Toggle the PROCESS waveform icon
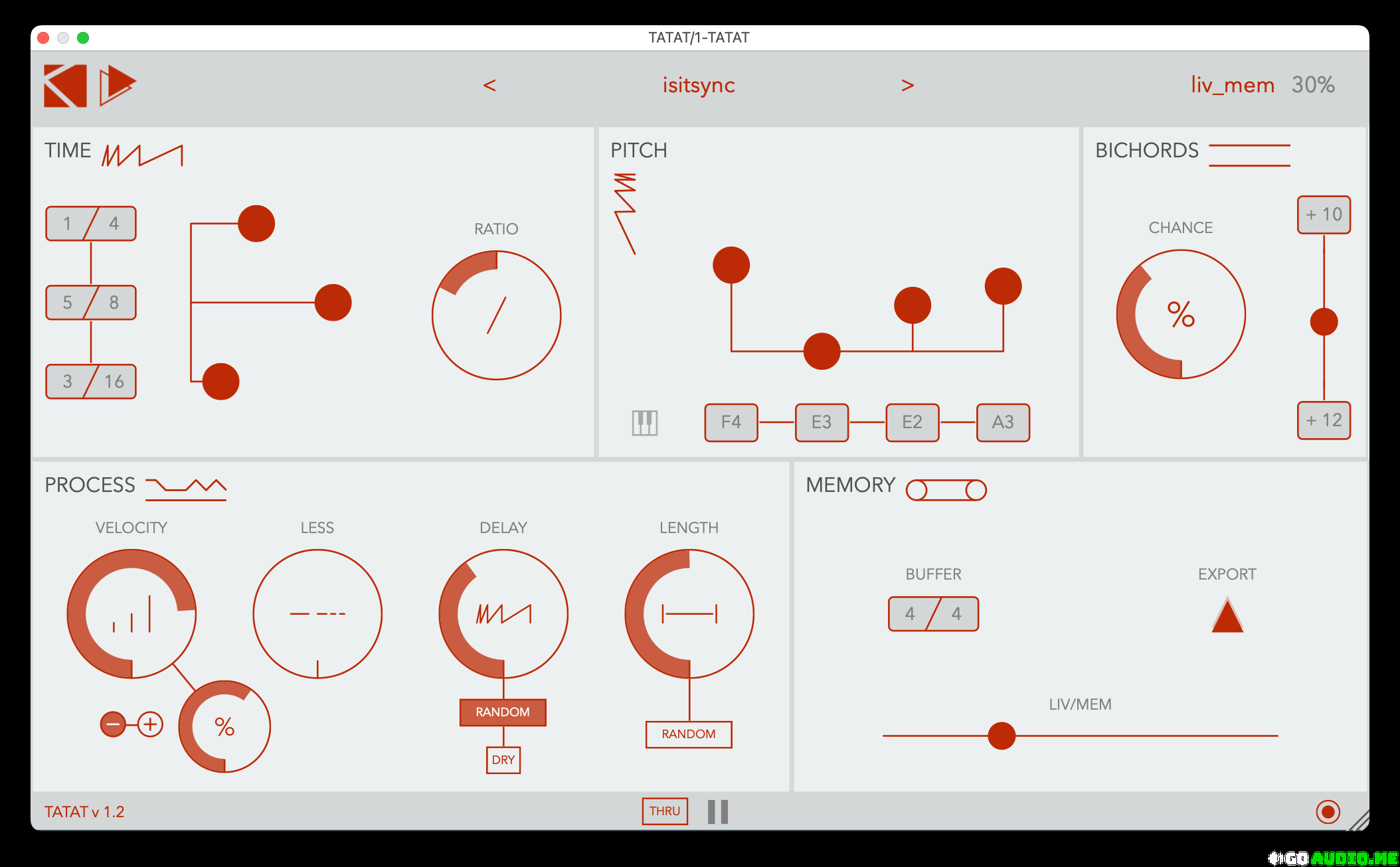The height and width of the screenshot is (867, 1400). pos(186,489)
